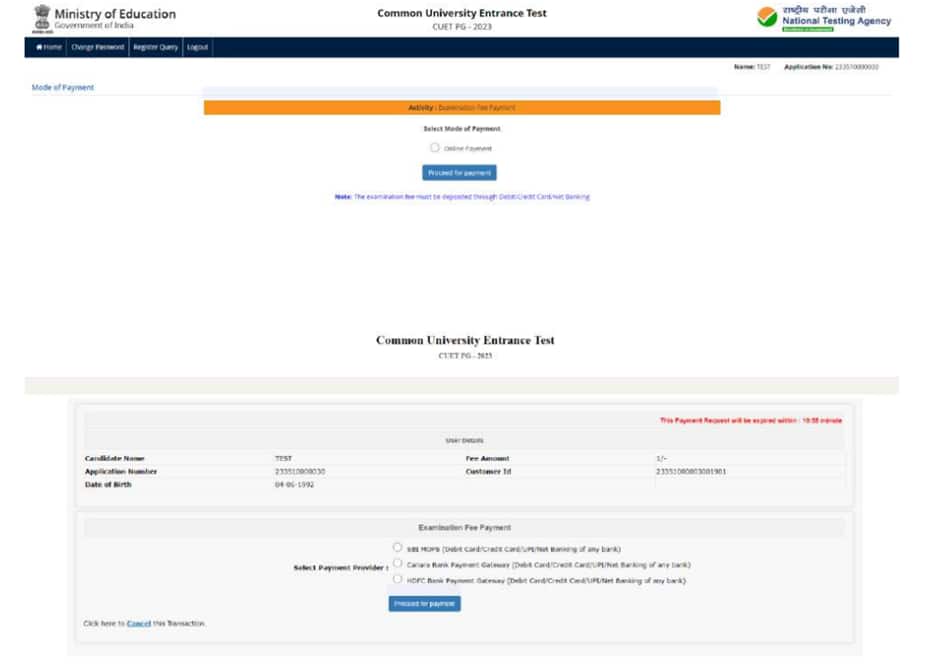Click Logout in the navigation bar
The image size is (940, 665).
(x=197, y=47)
